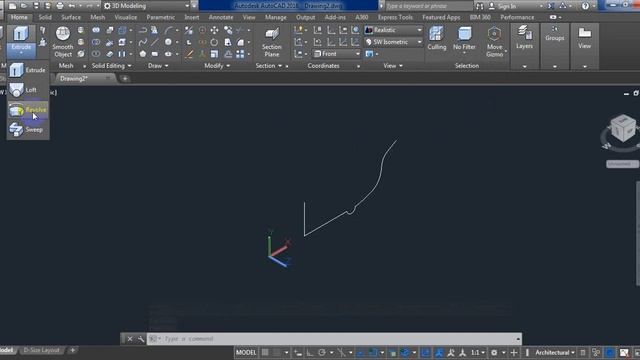Close the command line with the X
640x360 pixels.
click(130, 339)
